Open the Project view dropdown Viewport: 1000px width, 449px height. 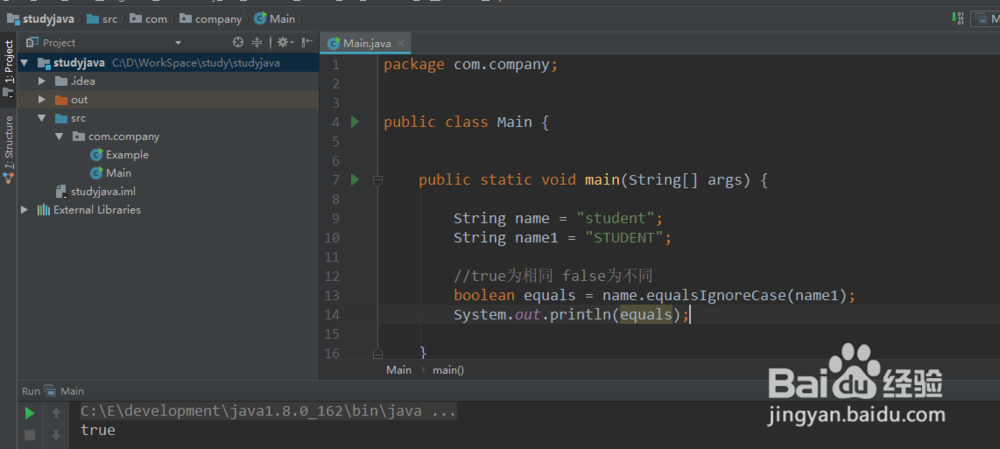click(178, 43)
